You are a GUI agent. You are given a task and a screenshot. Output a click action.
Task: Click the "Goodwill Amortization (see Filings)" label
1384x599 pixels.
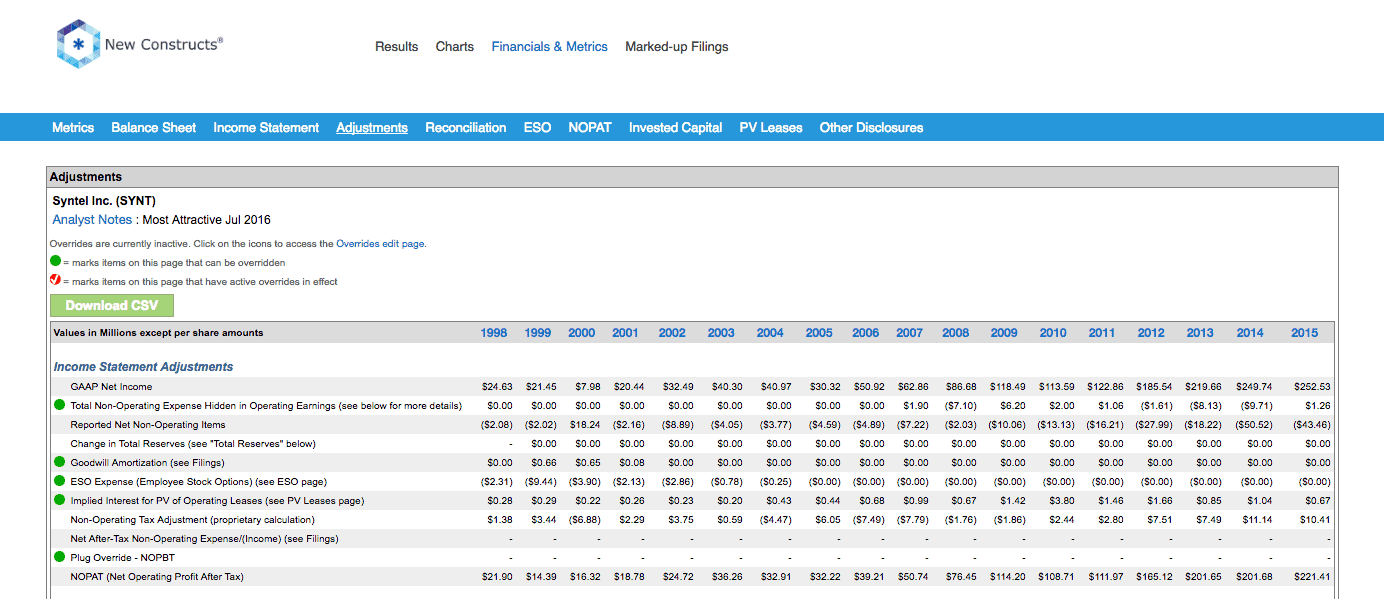click(148, 463)
